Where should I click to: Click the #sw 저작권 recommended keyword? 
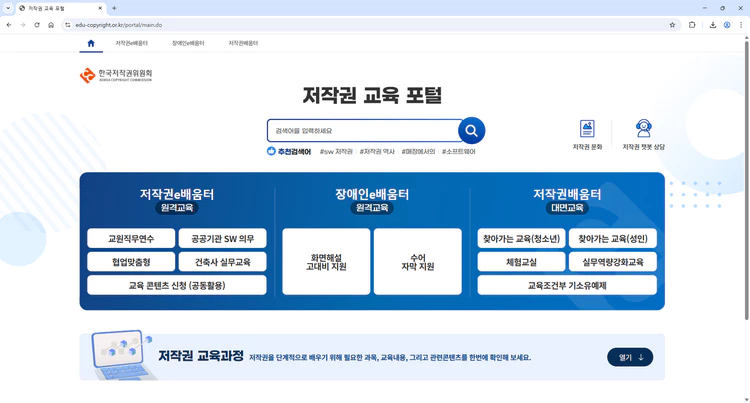[x=336, y=152]
